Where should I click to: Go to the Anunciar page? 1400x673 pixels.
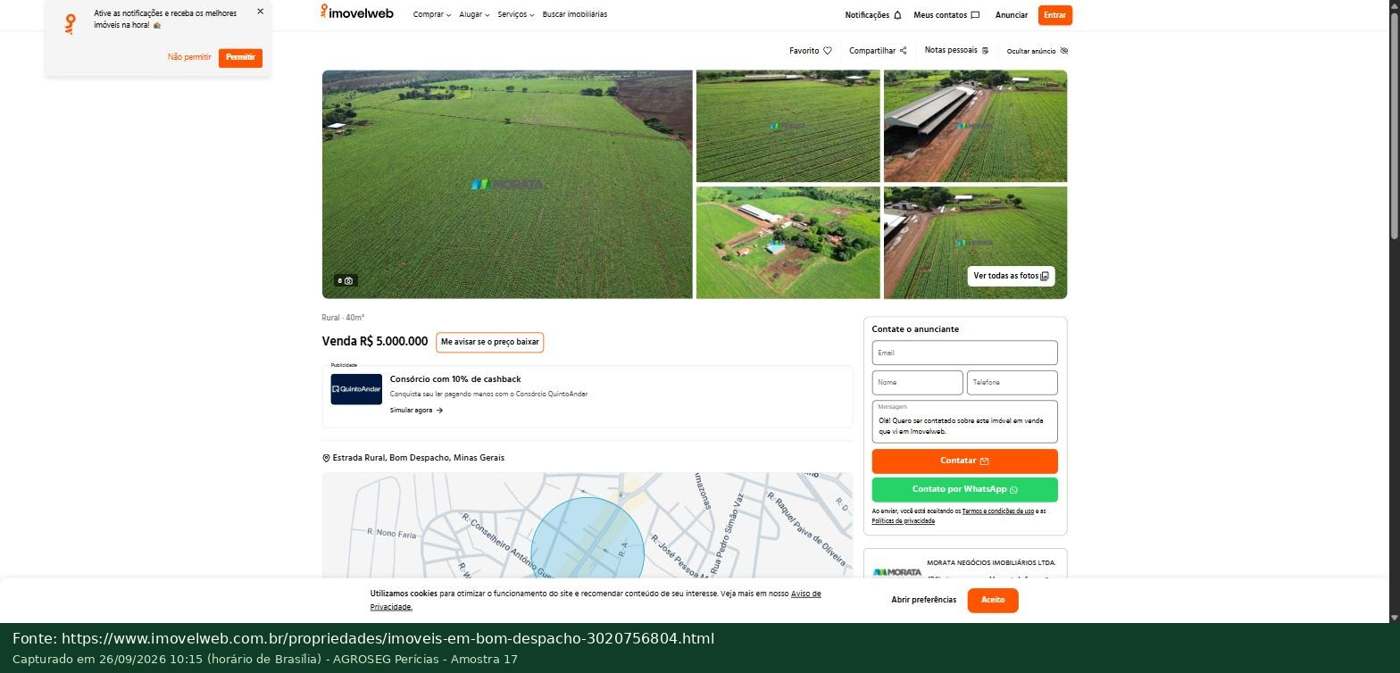pos(1011,15)
